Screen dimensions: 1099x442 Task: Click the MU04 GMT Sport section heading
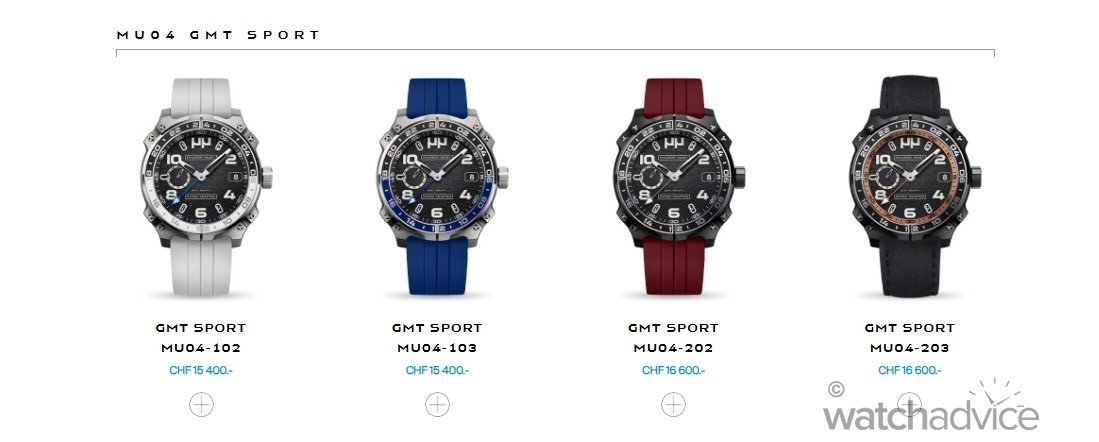[218, 34]
